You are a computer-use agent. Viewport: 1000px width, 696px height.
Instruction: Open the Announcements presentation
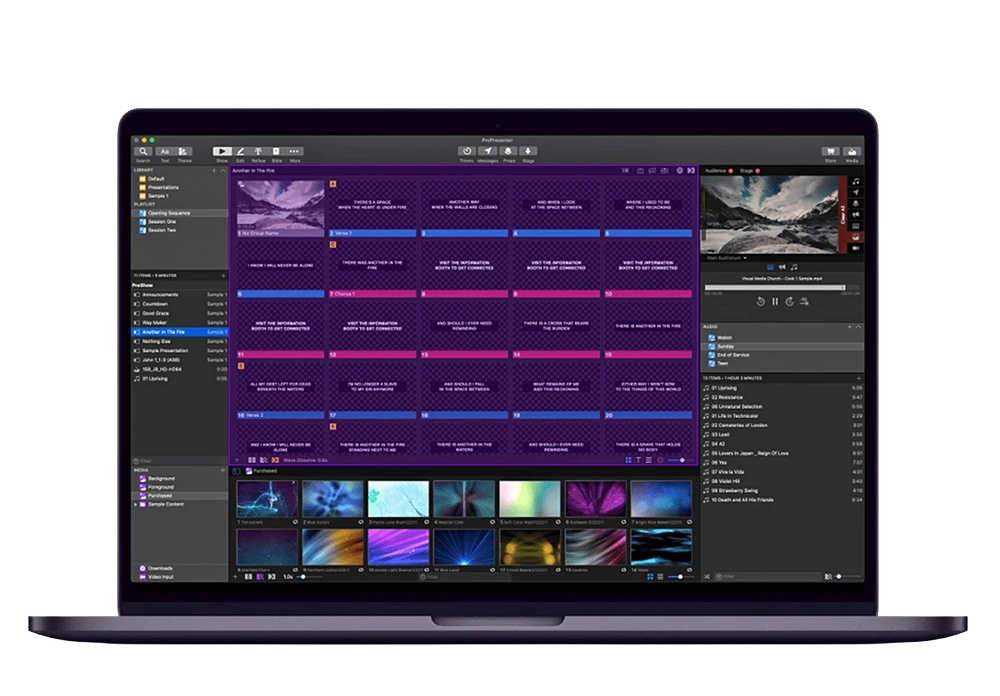(179, 295)
